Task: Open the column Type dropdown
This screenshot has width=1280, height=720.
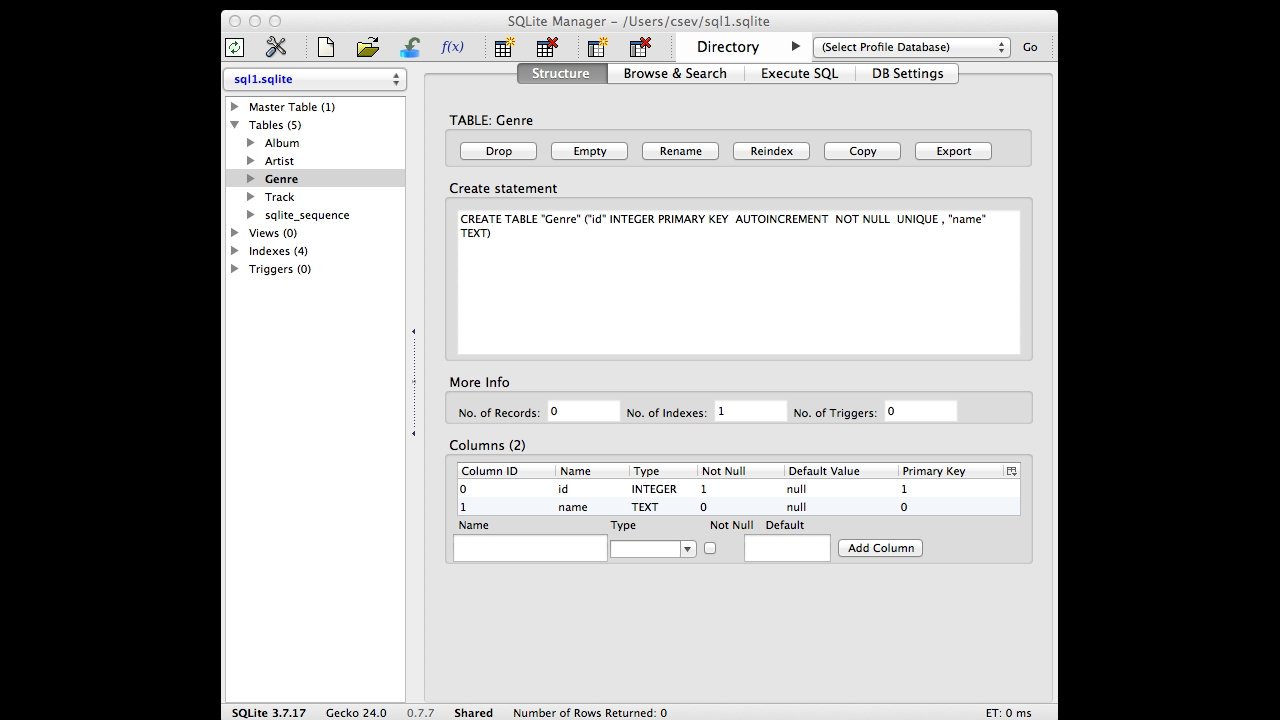Action: point(653,548)
